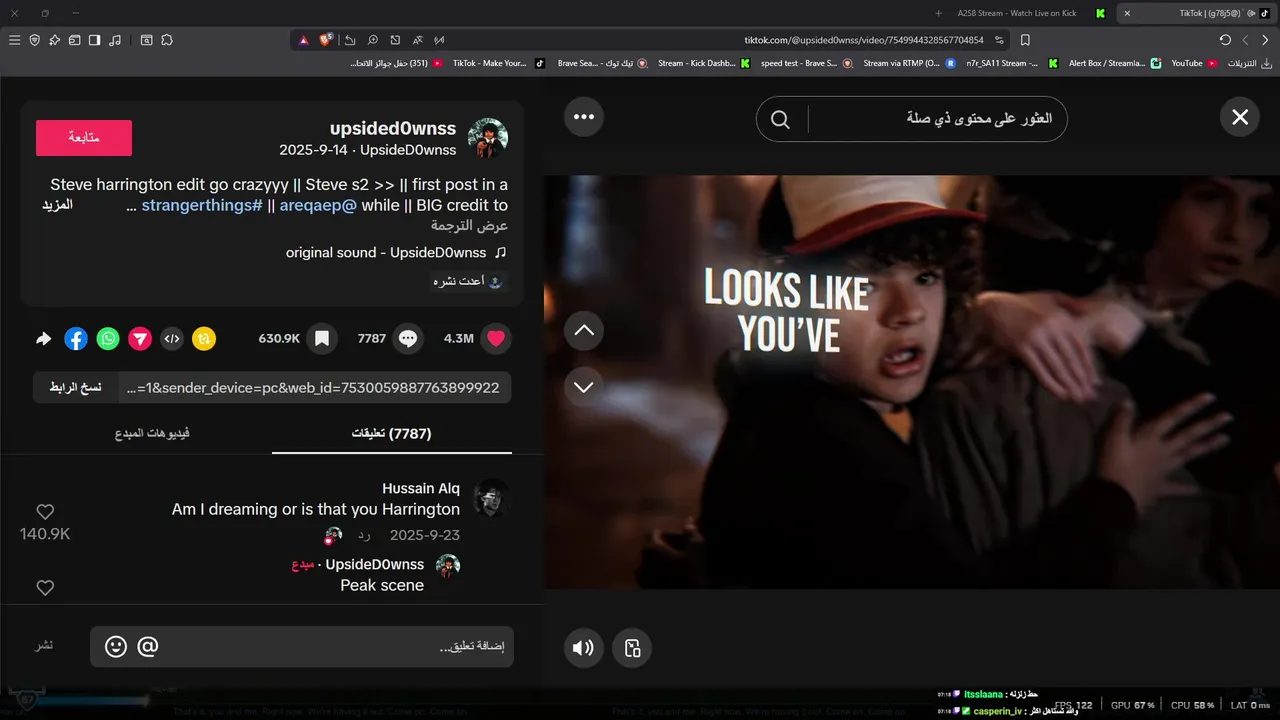1280x720 pixels.
Task: Open the extensions puzzle piece icon
Action: coord(167,40)
